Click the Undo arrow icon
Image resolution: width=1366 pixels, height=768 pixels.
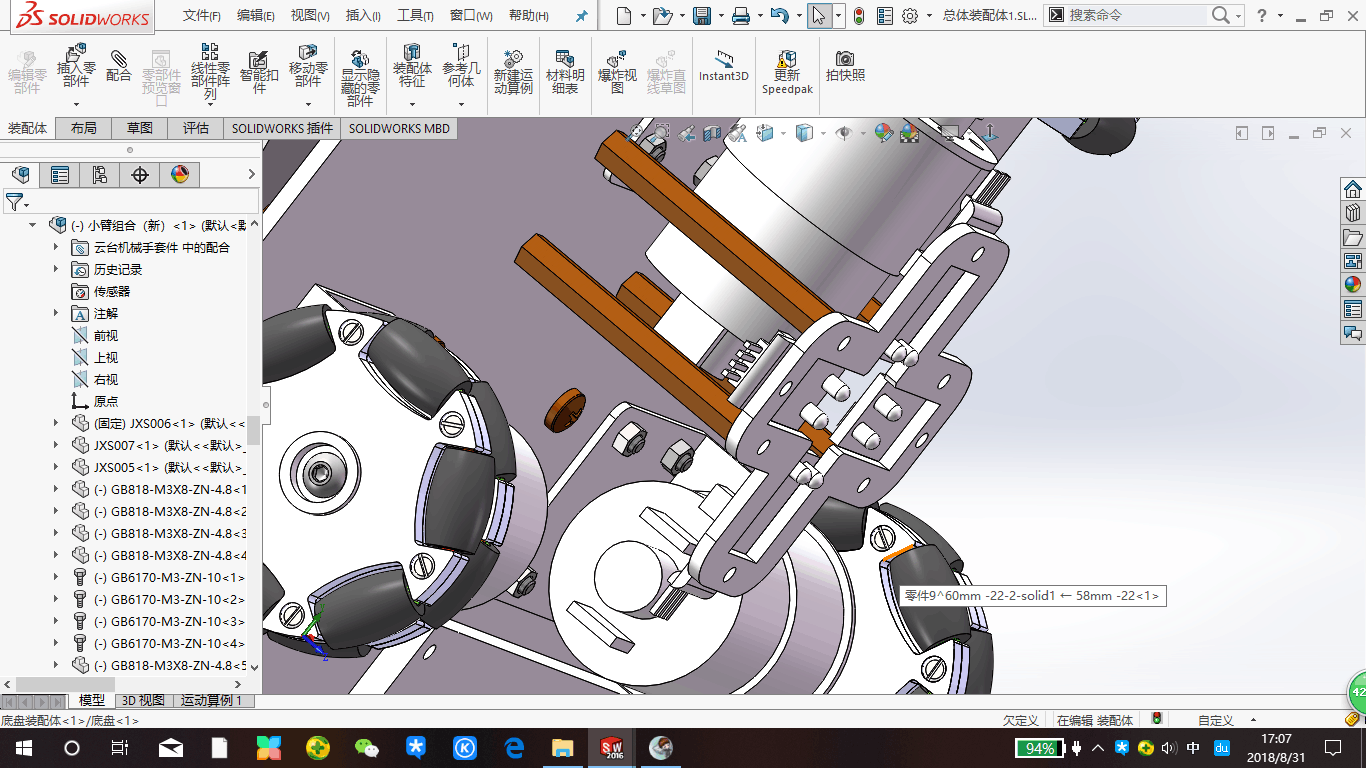(x=780, y=16)
